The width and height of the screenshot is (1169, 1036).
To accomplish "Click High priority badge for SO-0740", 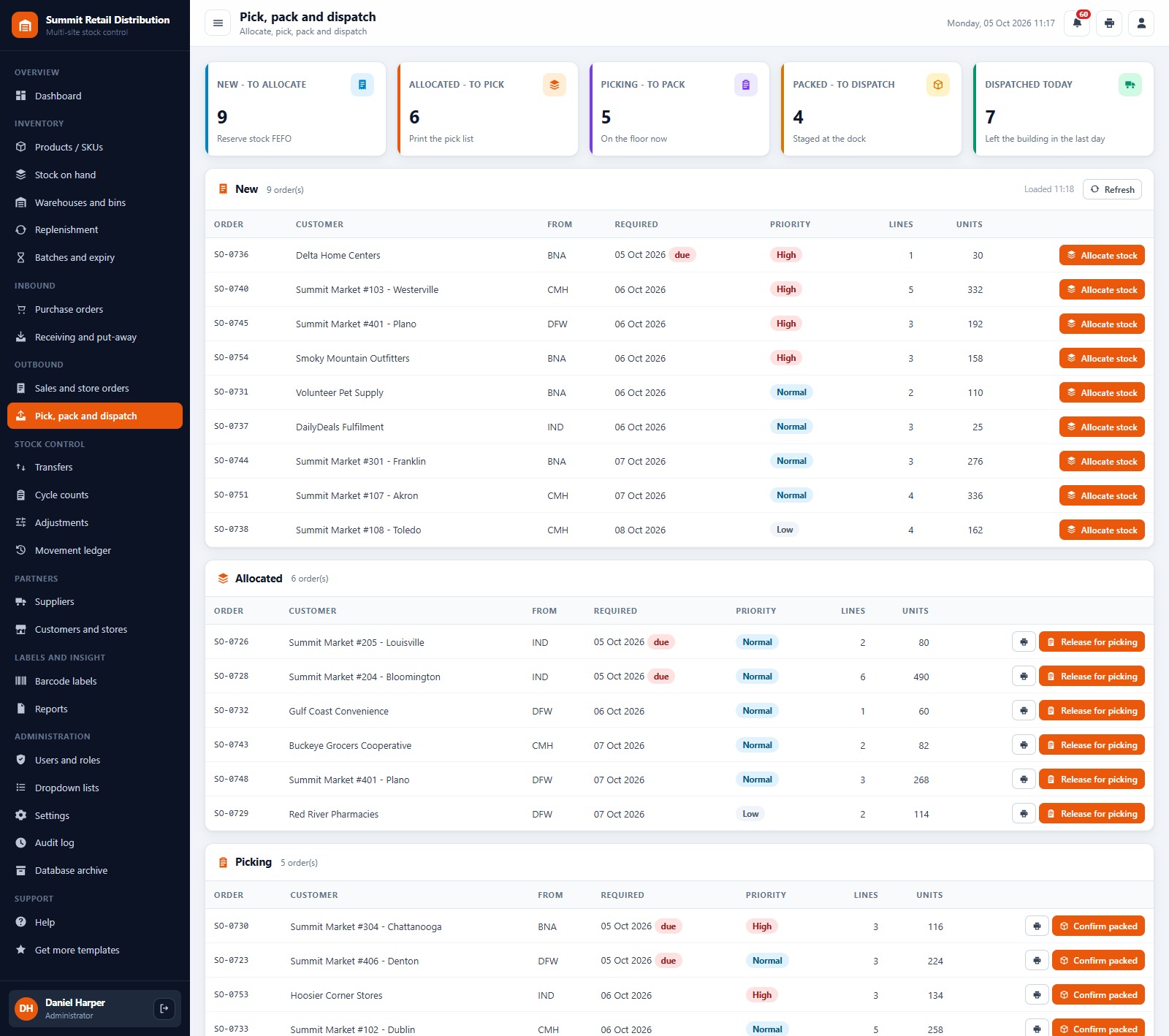I will pyautogui.click(x=786, y=289).
